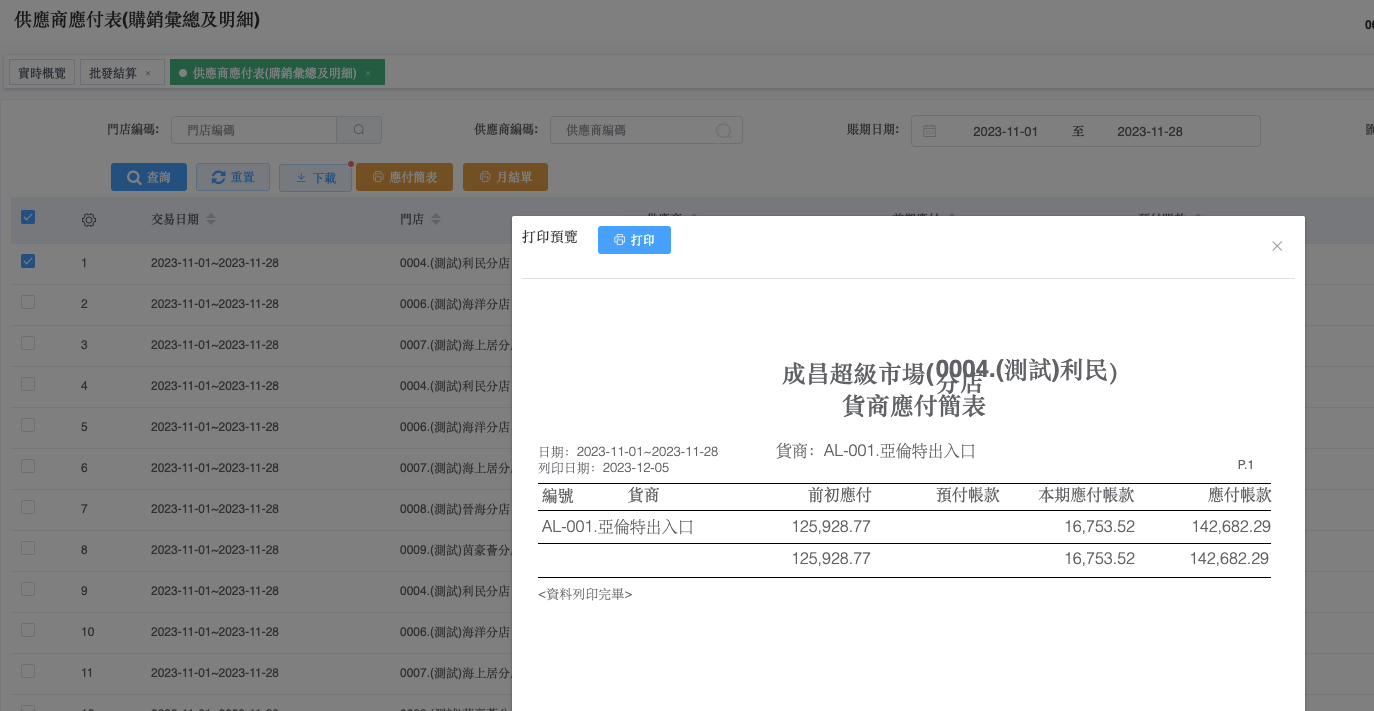The height and width of the screenshot is (711, 1374).
Task: Switch to the 實時概覽 tab
Action: point(42,73)
